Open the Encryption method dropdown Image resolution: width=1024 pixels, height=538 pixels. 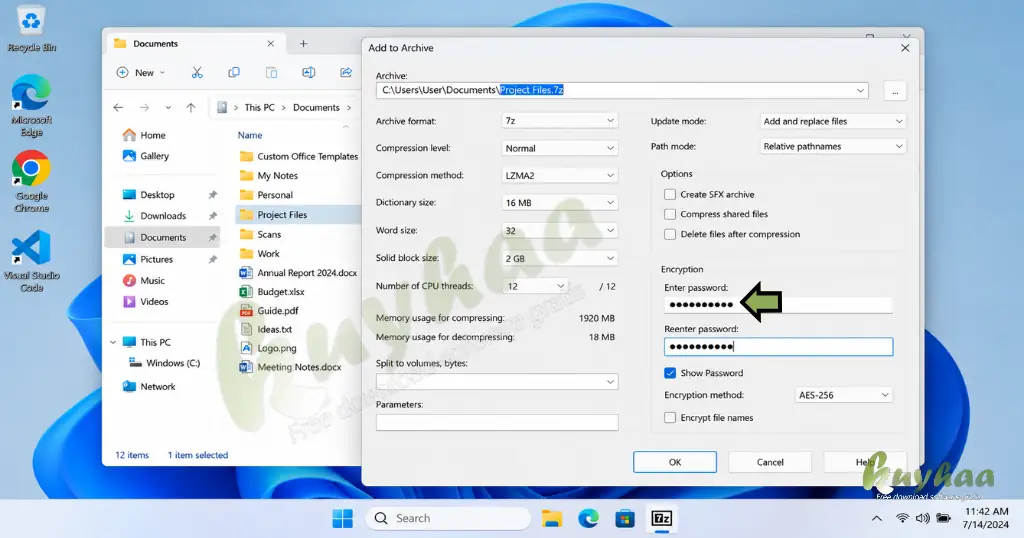(x=843, y=395)
